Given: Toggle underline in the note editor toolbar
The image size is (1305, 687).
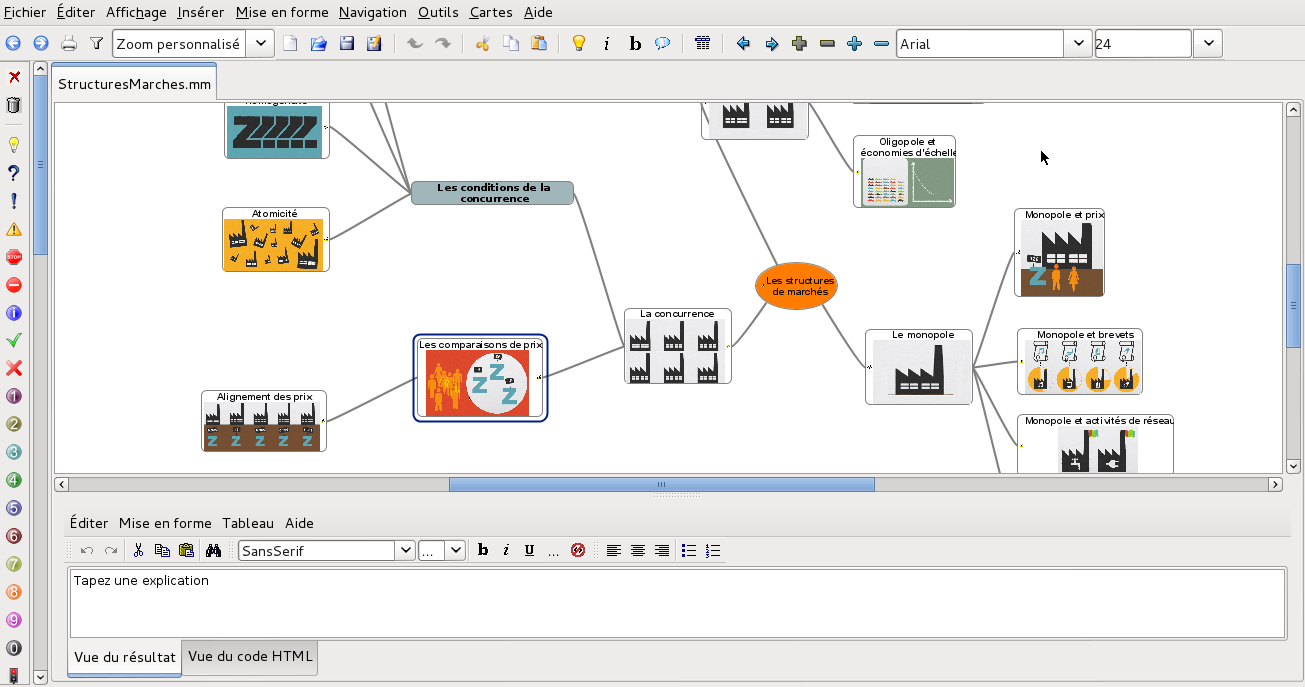Looking at the screenshot, I should 529,550.
